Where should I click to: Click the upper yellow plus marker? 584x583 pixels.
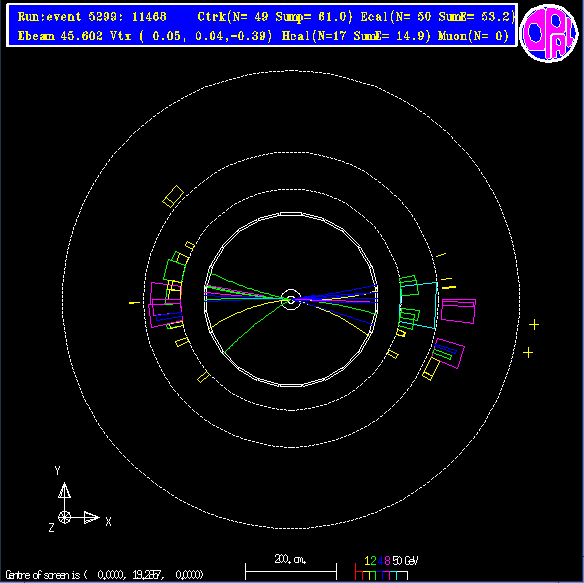point(534,324)
